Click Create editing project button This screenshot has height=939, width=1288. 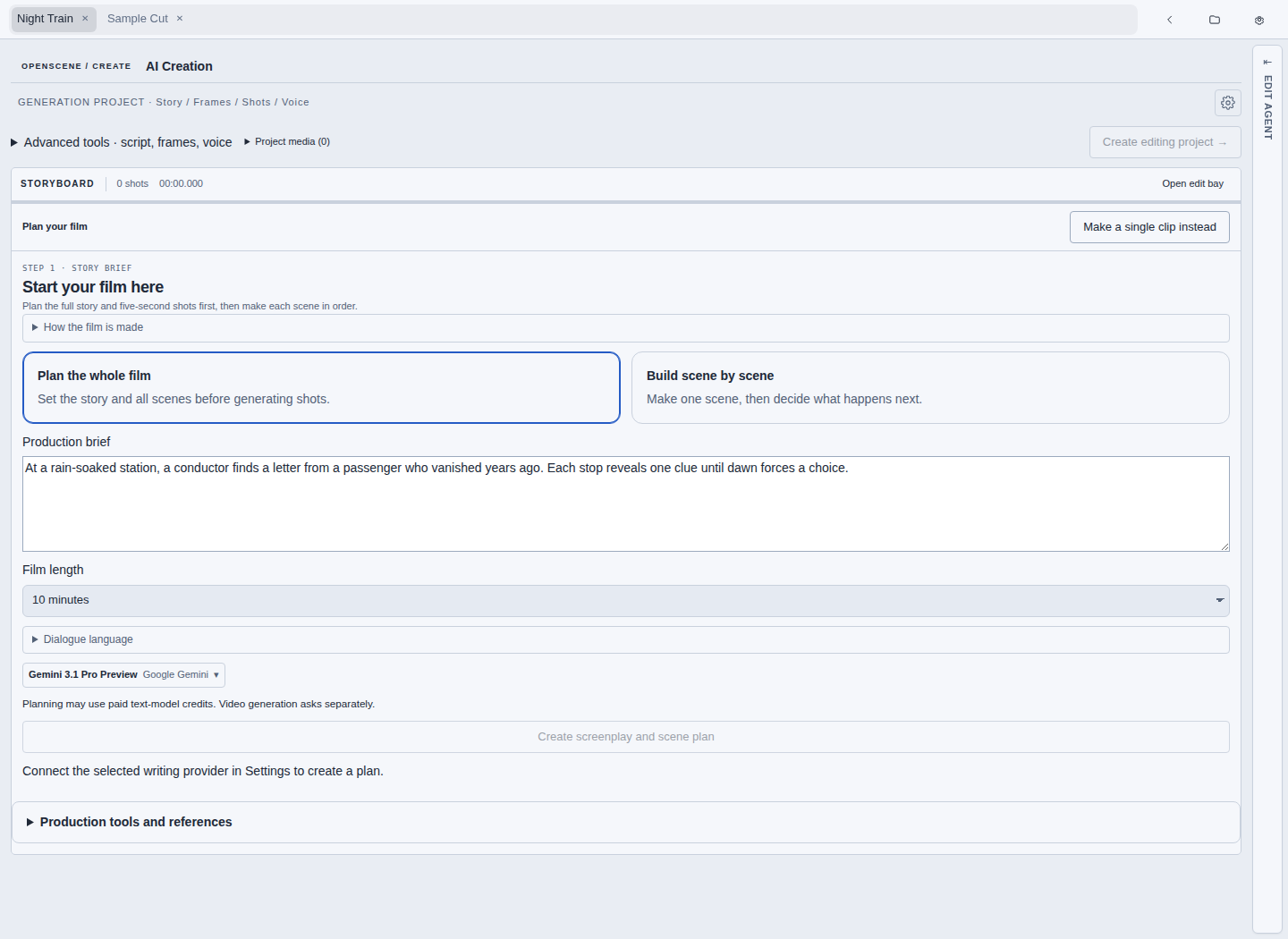coord(1165,142)
